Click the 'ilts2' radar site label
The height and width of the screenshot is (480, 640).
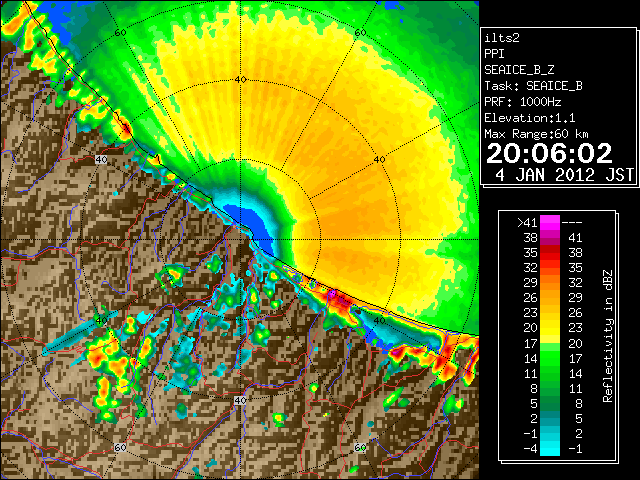502,38
